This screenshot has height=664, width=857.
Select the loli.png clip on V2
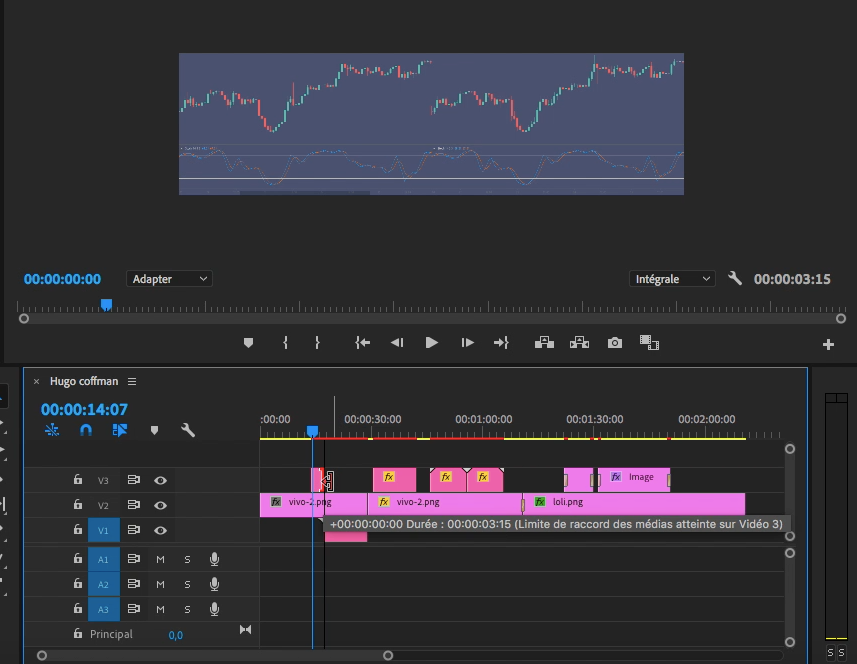point(632,503)
